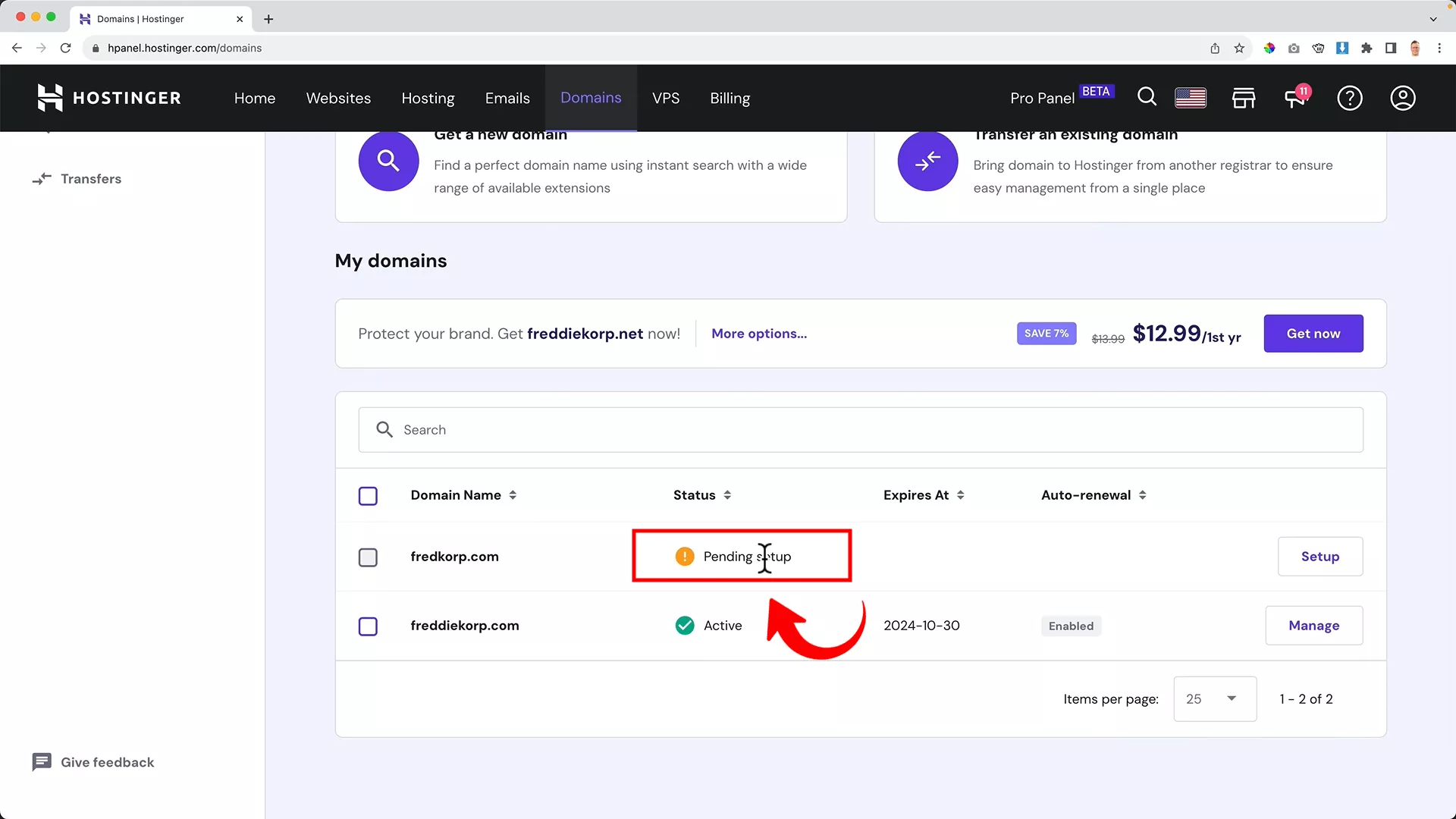Open the items per page dropdown

[1213, 698]
